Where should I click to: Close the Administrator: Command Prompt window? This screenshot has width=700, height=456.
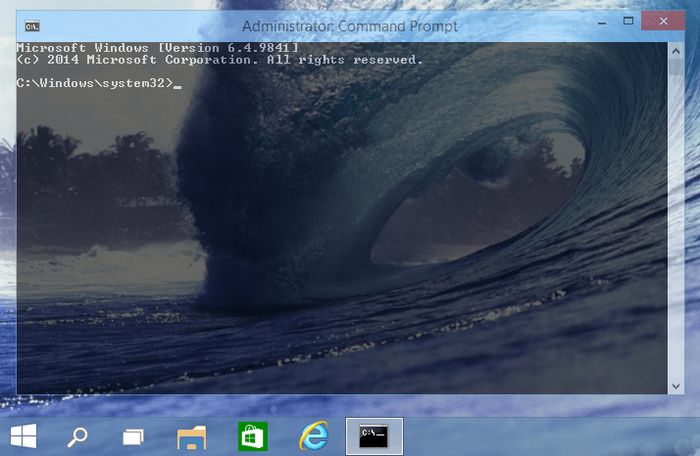[664, 21]
